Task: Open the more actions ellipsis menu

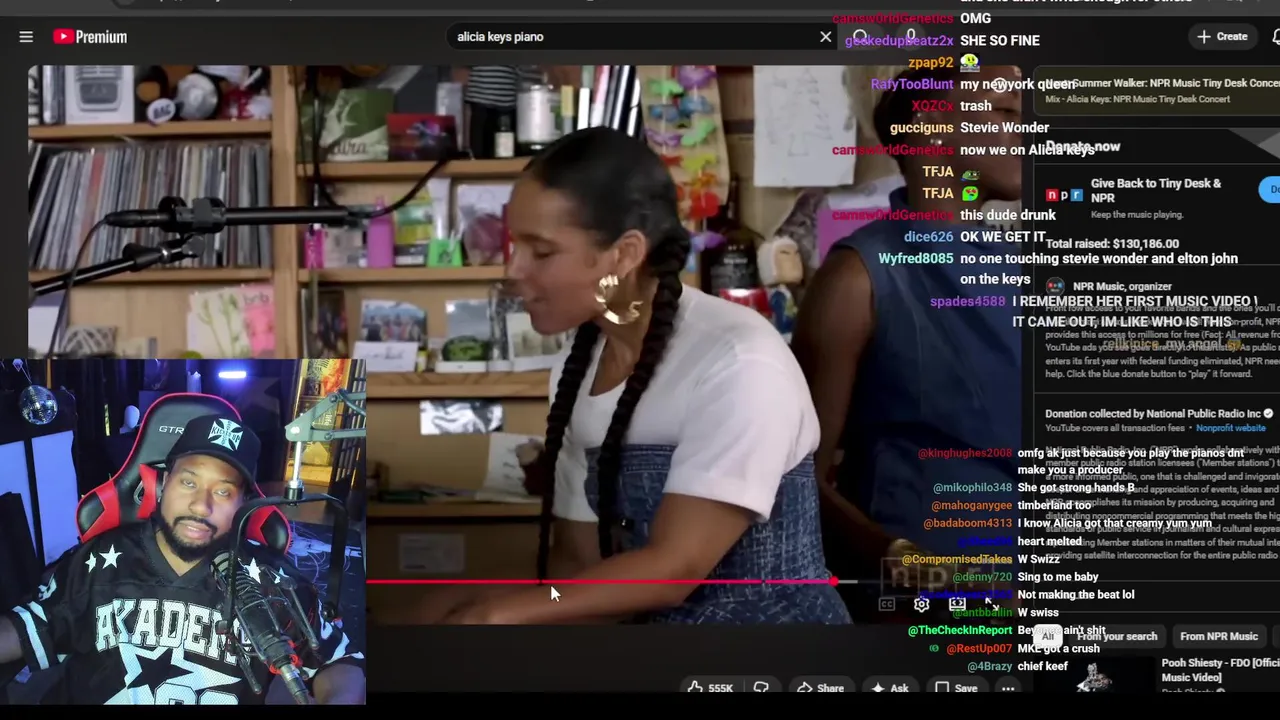Action: pyautogui.click(x=1008, y=688)
